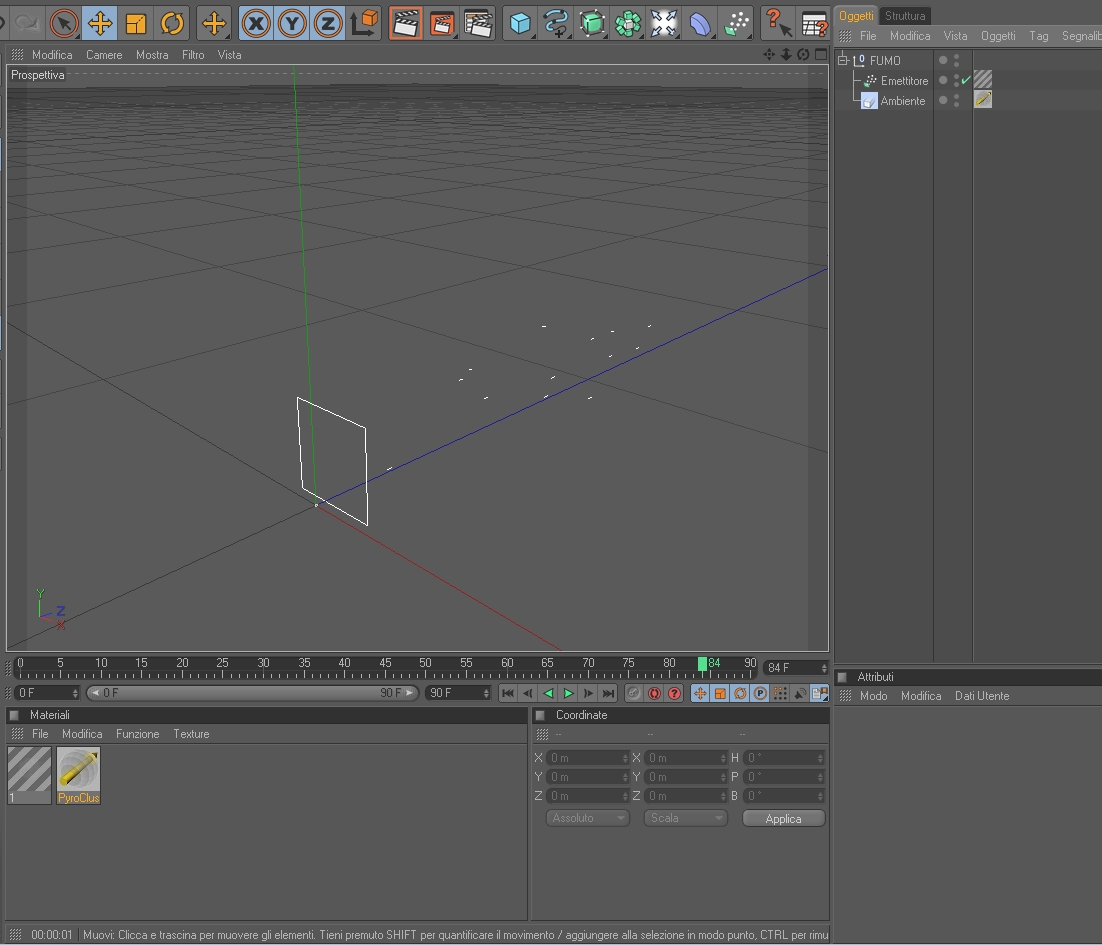Viewport: 1102px width, 945px height.
Task: Toggle the Y axis lock
Action: click(292, 23)
